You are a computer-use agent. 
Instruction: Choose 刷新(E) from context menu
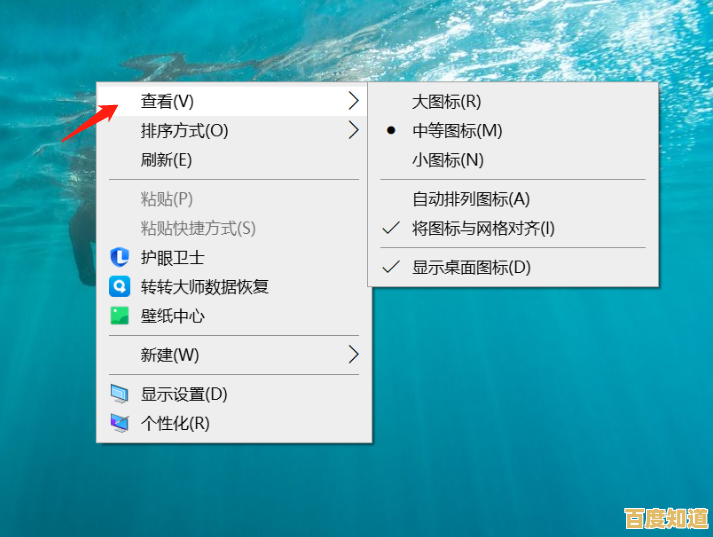[x=232, y=160]
